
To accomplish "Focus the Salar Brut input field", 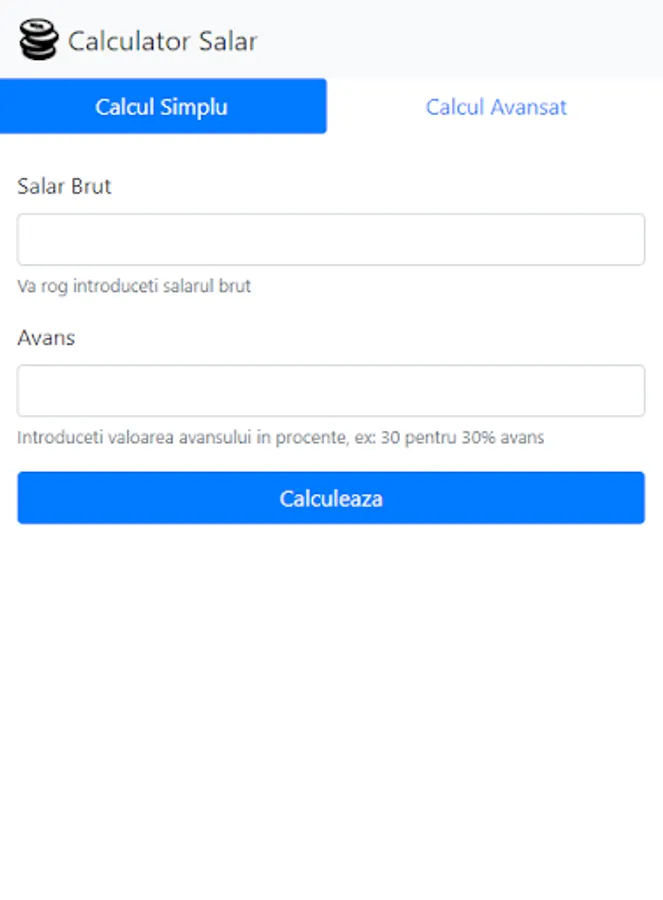I will (331, 240).
